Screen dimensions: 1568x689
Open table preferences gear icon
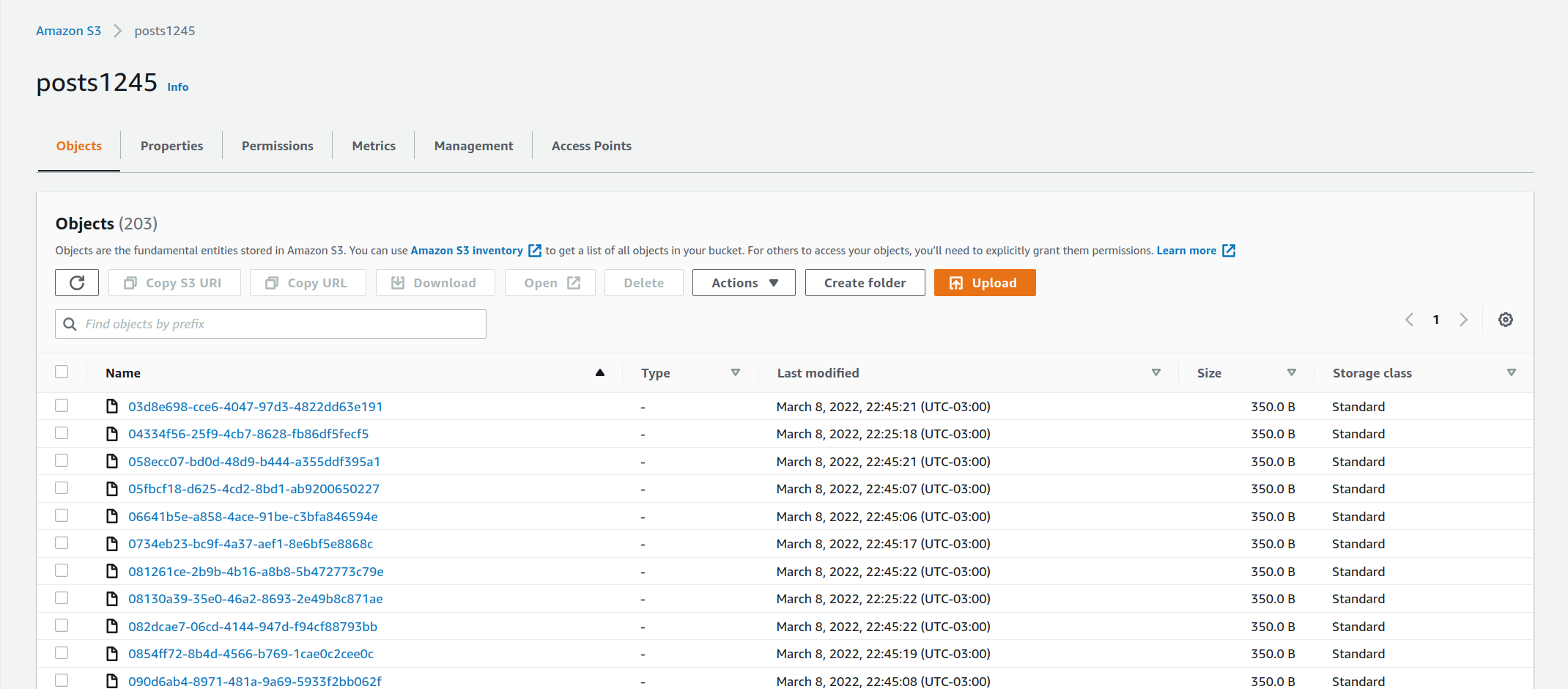click(1506, 320)
